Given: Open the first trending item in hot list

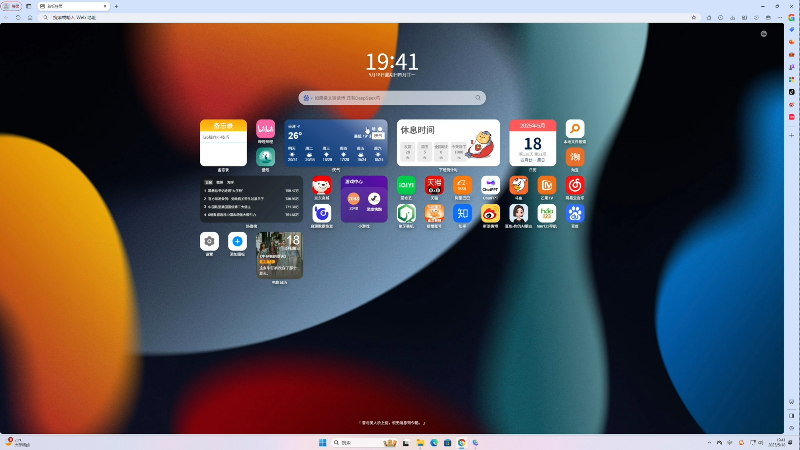Looking at the screenshot, I should pos(252,190).
